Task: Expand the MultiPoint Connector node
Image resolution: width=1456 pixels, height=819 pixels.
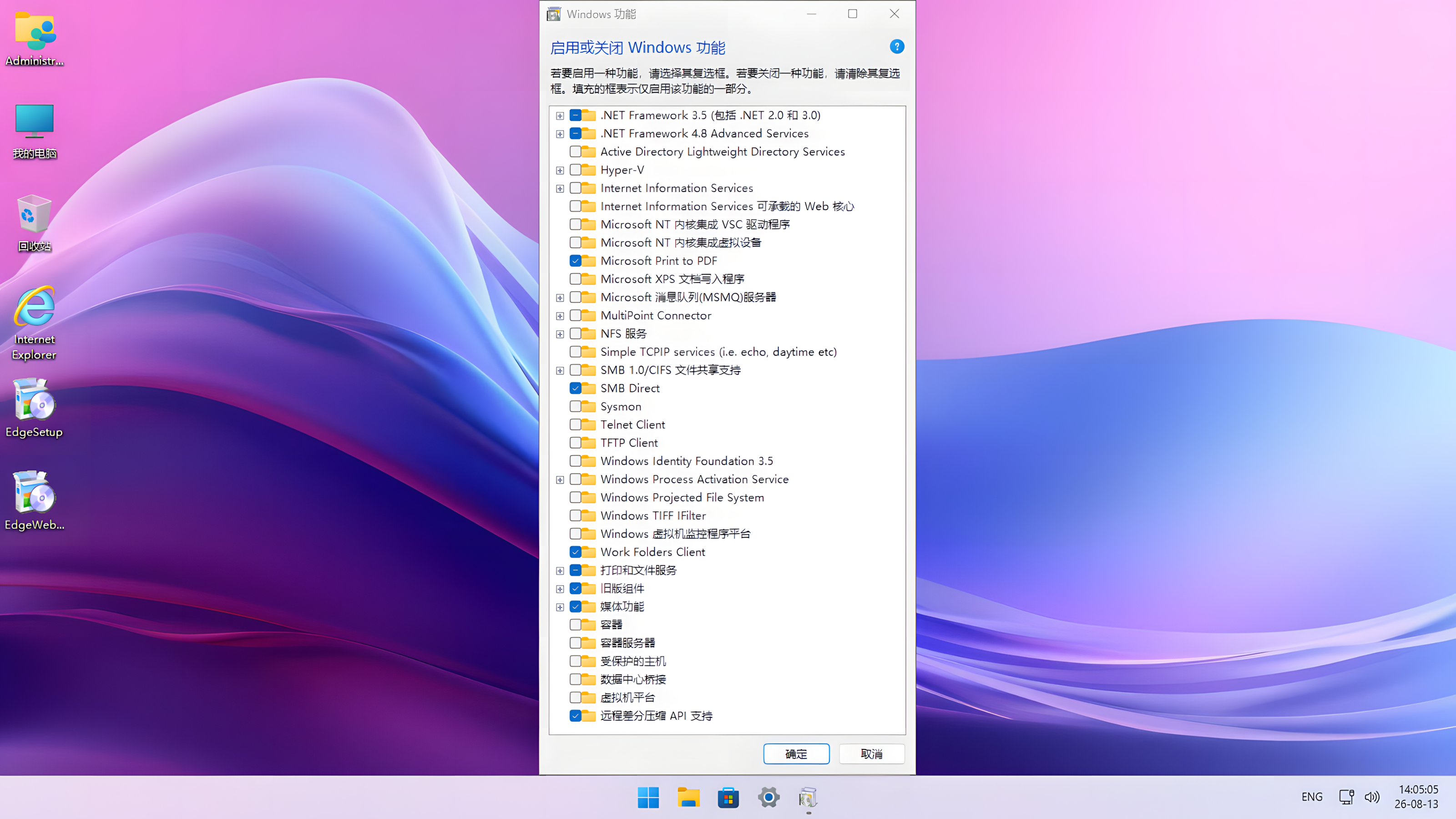Action: (560, 316)
